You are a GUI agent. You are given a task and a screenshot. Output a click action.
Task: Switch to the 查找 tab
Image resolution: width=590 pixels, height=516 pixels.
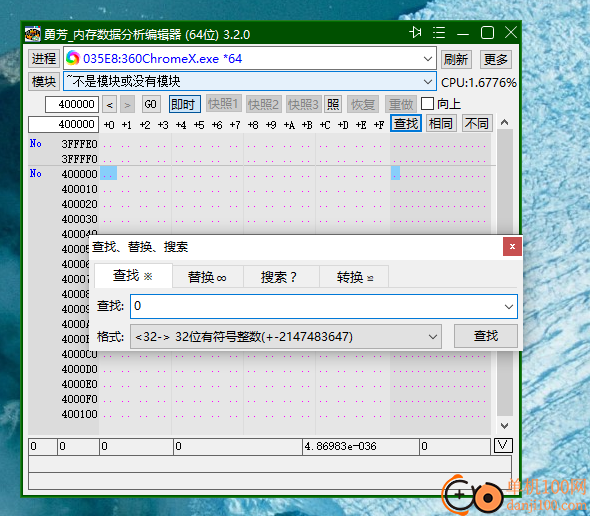point(133,276)
